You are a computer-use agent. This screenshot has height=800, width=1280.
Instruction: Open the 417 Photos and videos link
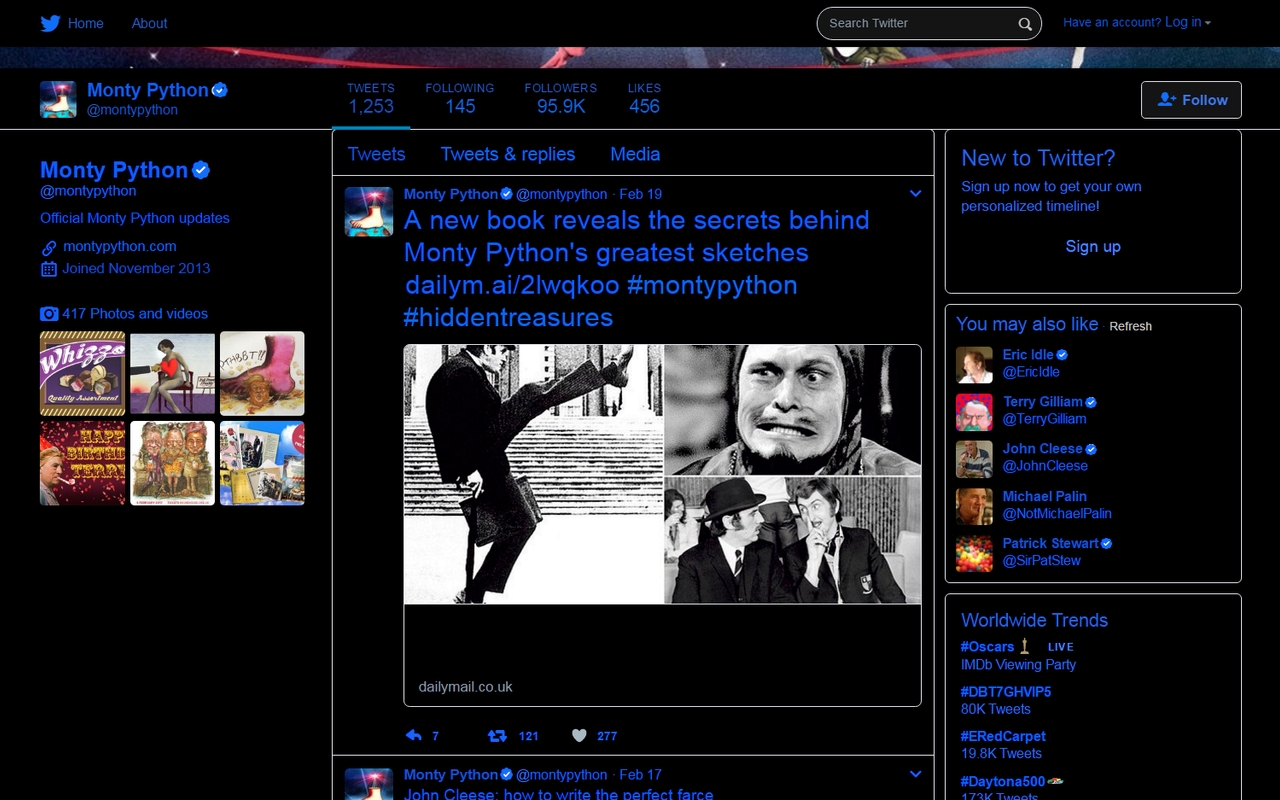135,314
